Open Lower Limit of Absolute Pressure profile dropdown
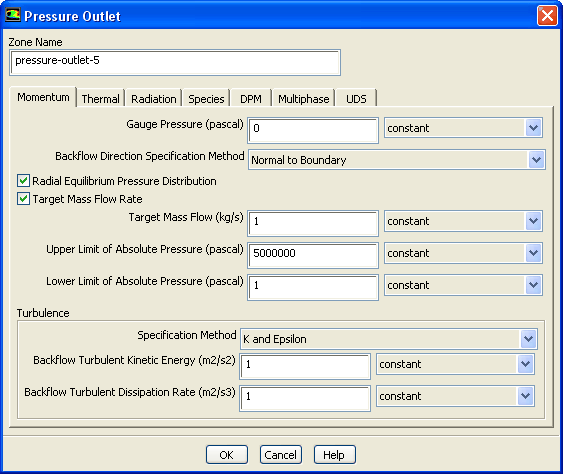The height and width of the screenshot is (474, 563). coord(463,285)
